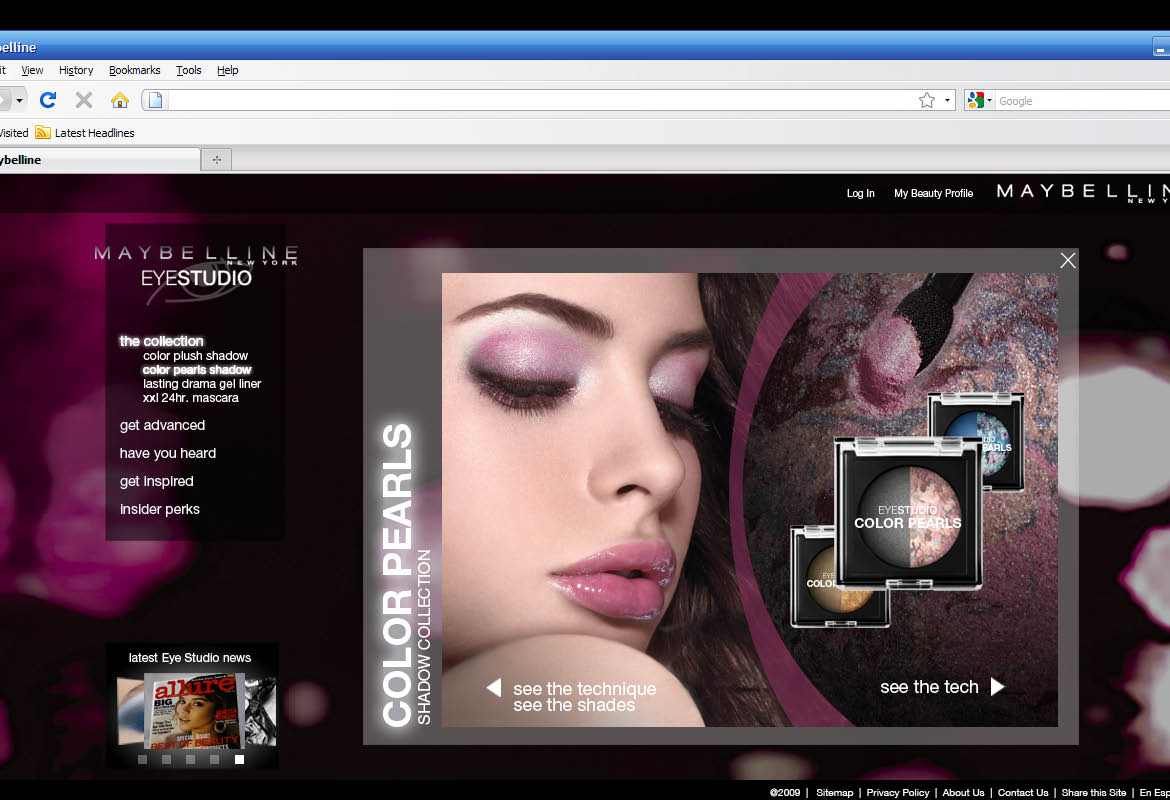
Task: Expand the address bar history dropdown
Action: [x=947, y=100]
